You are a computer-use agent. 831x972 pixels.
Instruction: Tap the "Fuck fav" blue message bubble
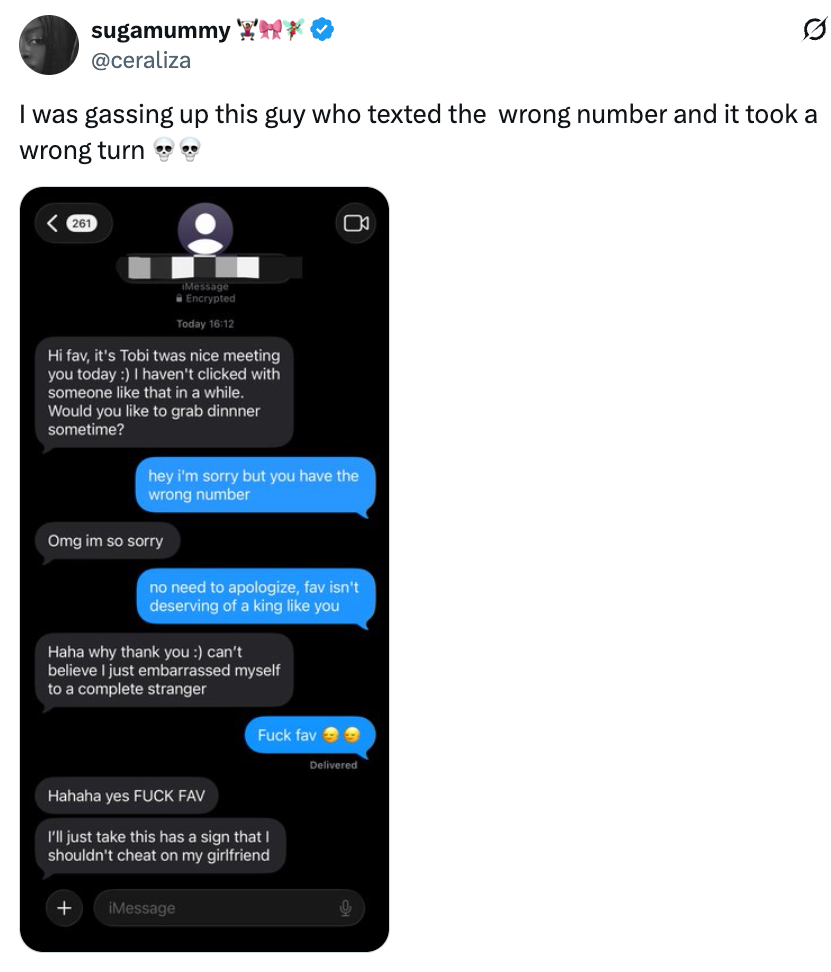click(310, 736)
